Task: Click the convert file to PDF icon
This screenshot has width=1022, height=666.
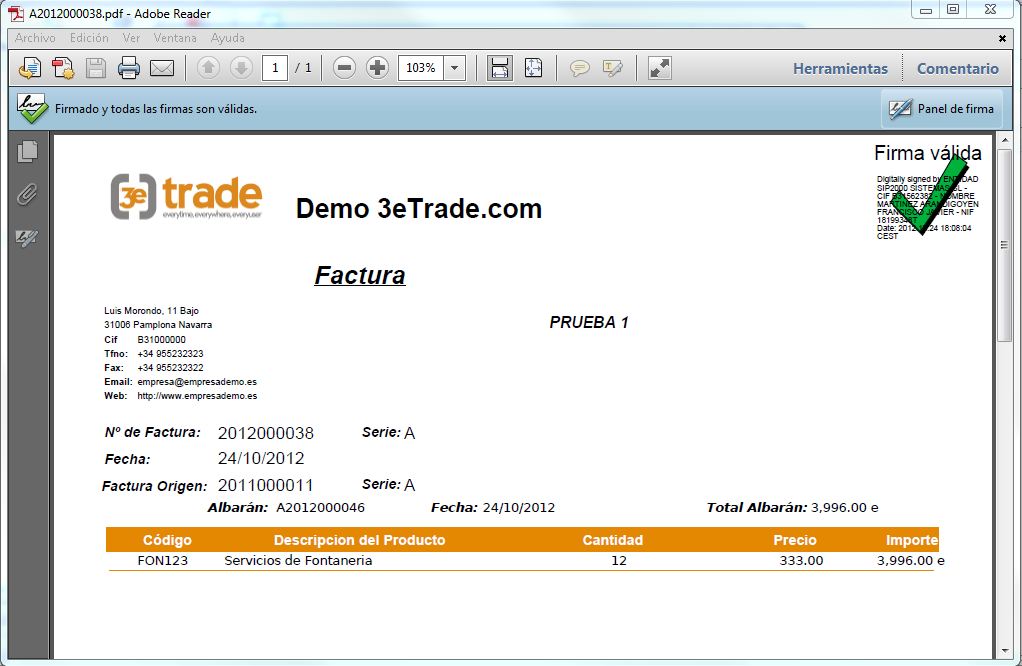Action: click(63, 68)
